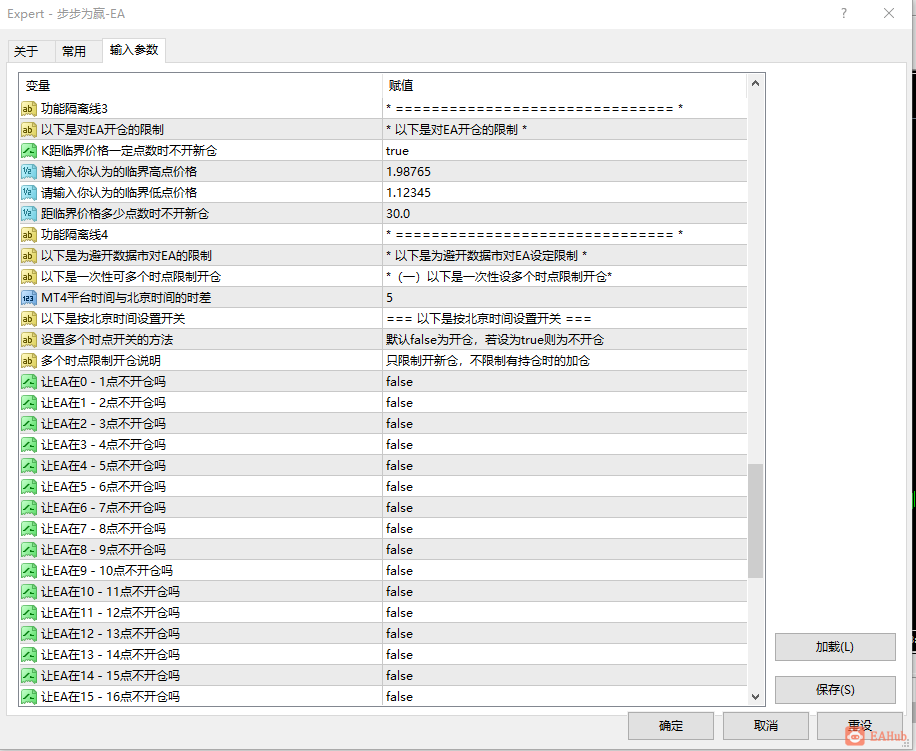
Task: Click the integer icon beside MT4平台时间与北京时间的时差
Action: [29, 298]
